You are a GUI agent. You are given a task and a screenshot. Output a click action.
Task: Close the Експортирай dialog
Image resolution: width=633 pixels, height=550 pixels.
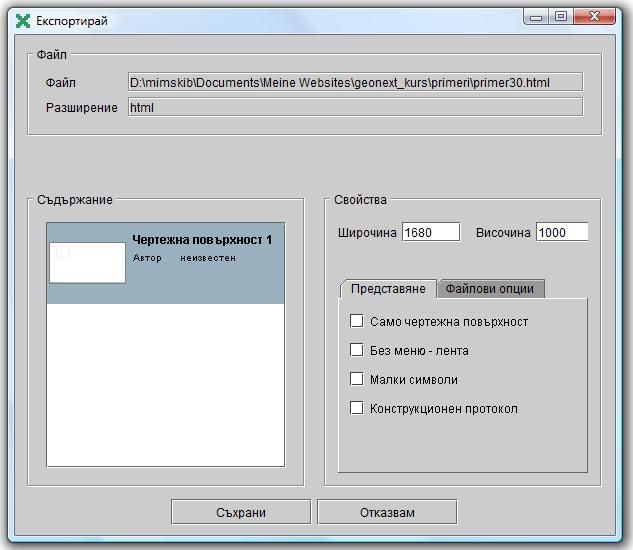point(594,17)
